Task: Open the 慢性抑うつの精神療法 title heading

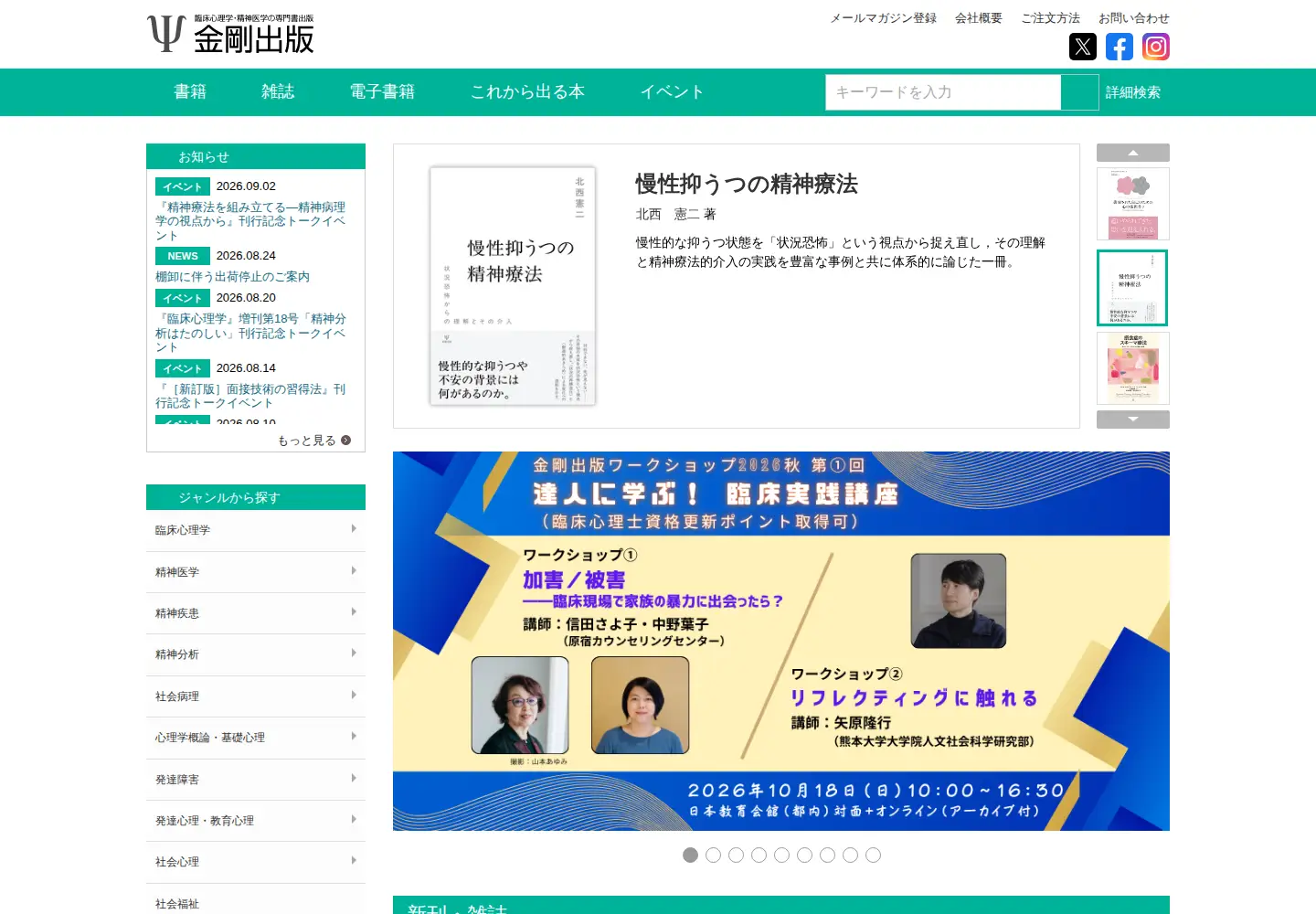Action: (x=747, y=184)
